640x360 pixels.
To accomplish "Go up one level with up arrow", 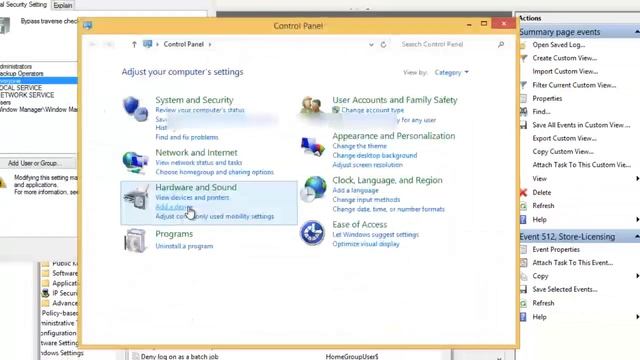I will pos(134,44).
